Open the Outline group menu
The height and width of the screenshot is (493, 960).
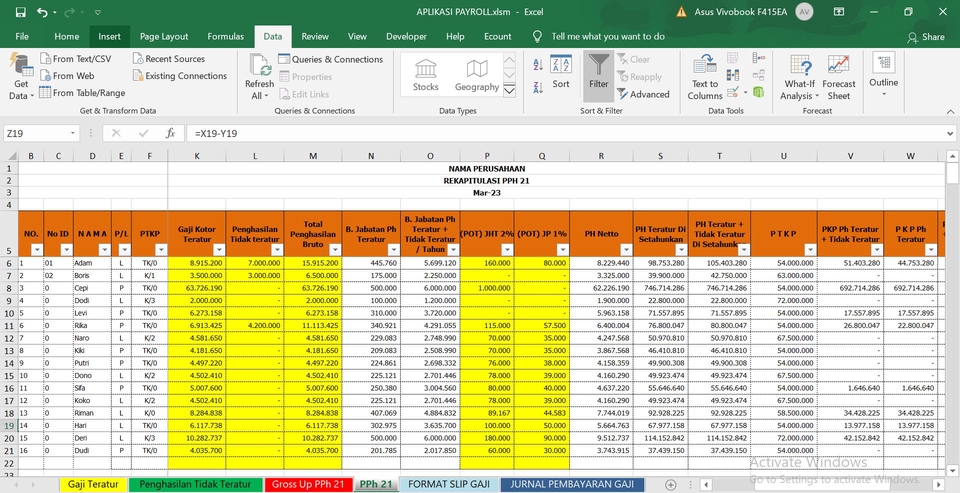point(883,75)
